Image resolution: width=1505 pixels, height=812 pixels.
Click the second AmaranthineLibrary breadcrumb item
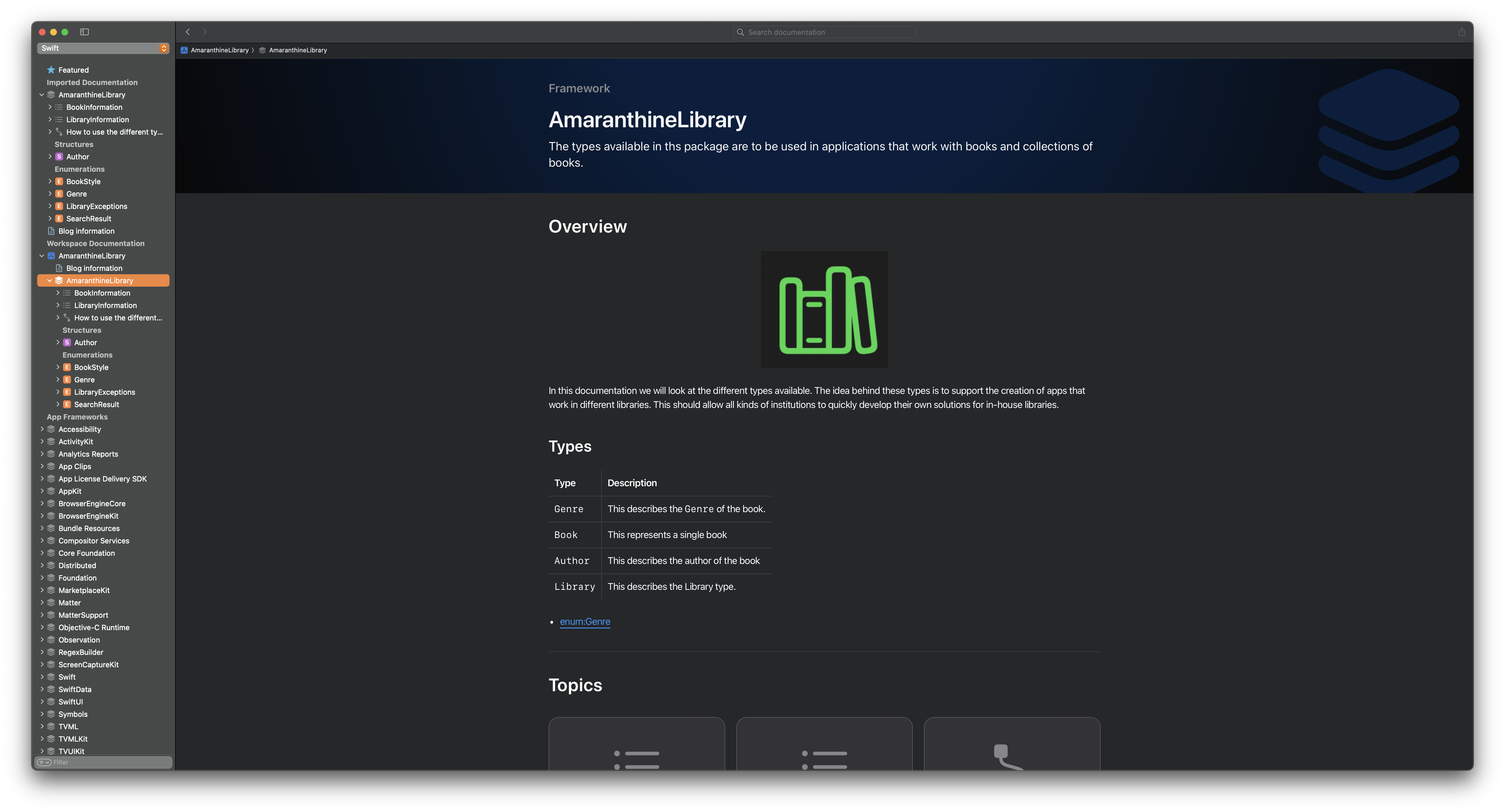click(x=297, y=50)
